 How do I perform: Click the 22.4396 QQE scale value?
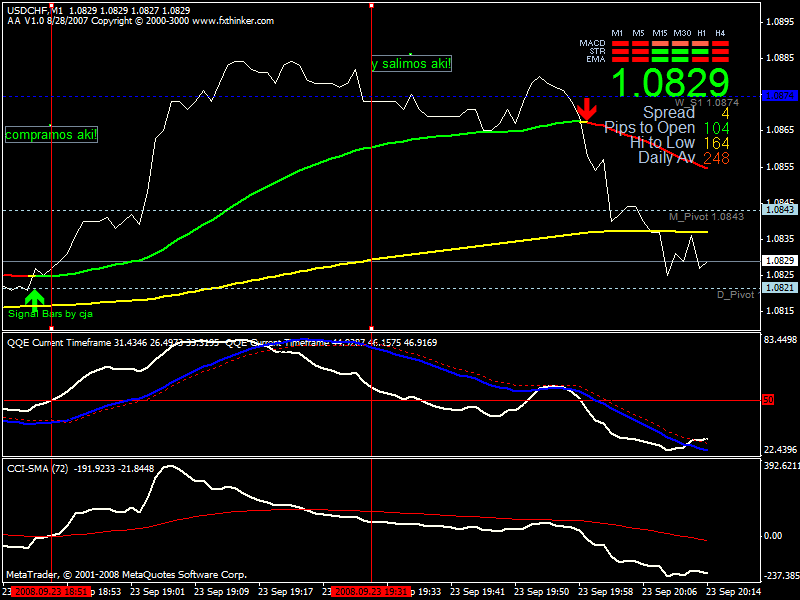(781, 449)
